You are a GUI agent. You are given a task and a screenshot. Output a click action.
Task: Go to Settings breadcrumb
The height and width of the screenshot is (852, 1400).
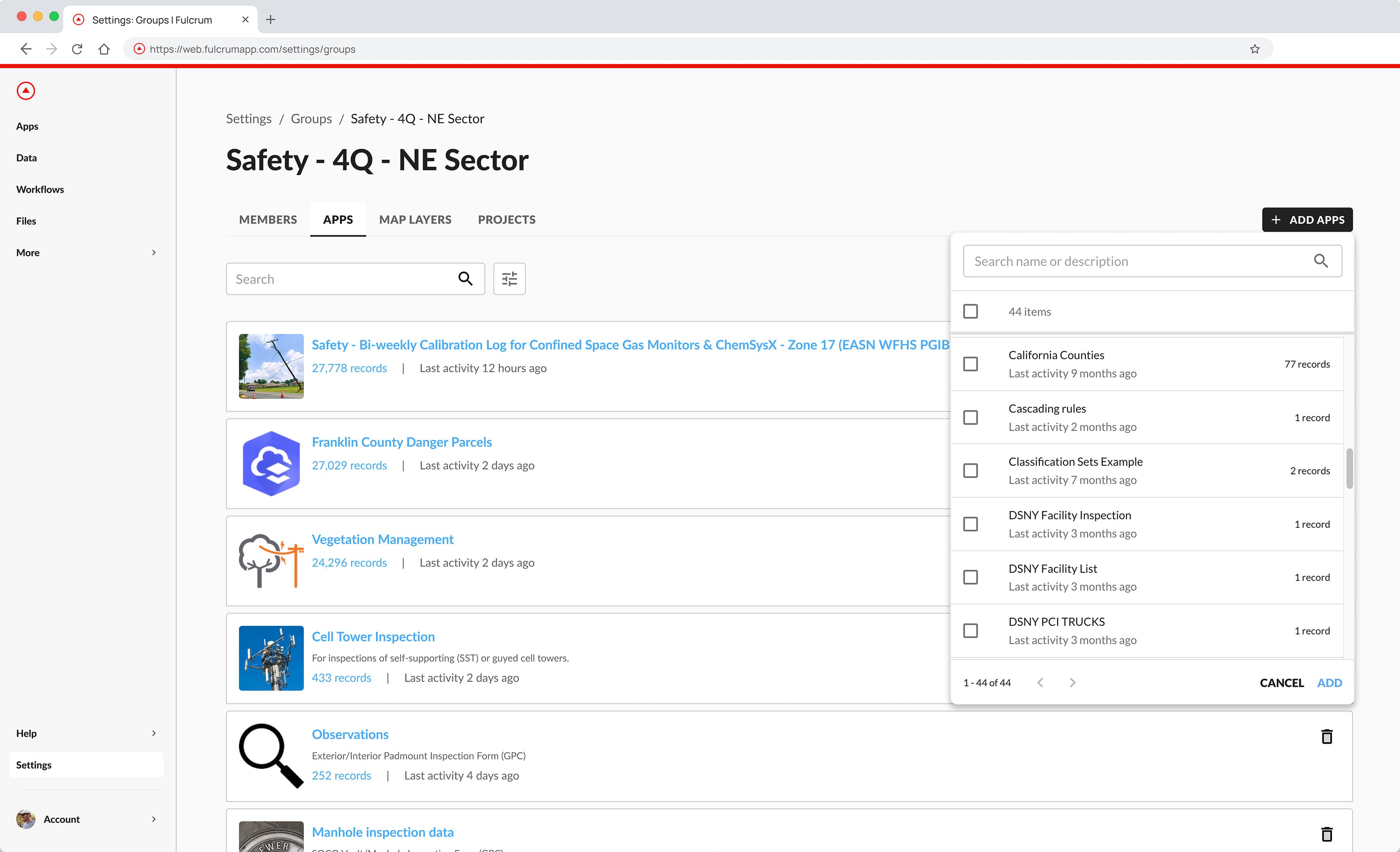pyautogui.click(x=249, y=118)
